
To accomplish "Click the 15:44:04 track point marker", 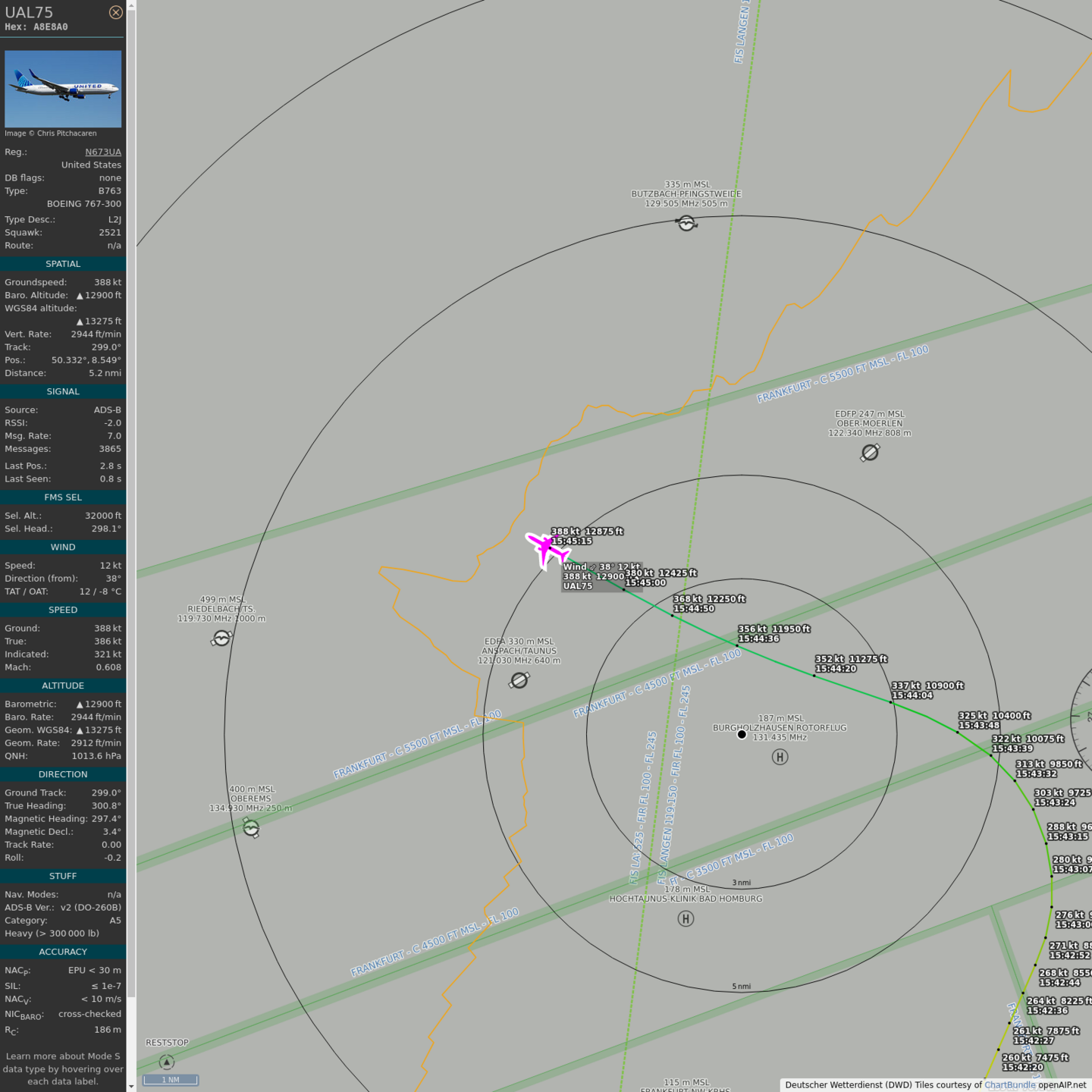I will pyautogui.click(x=891, y=702).
